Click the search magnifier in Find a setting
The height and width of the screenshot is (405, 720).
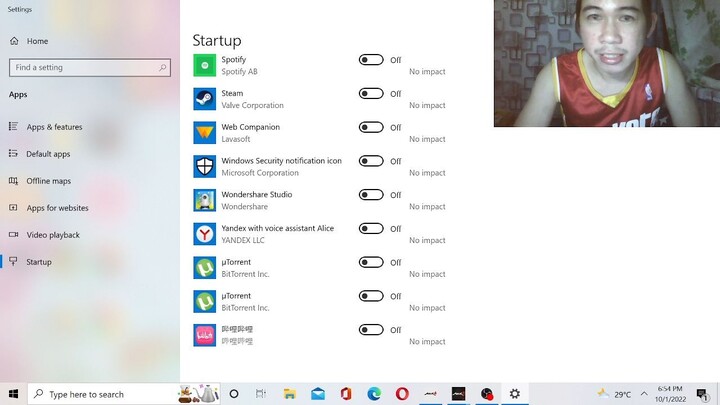coord(163,68)
